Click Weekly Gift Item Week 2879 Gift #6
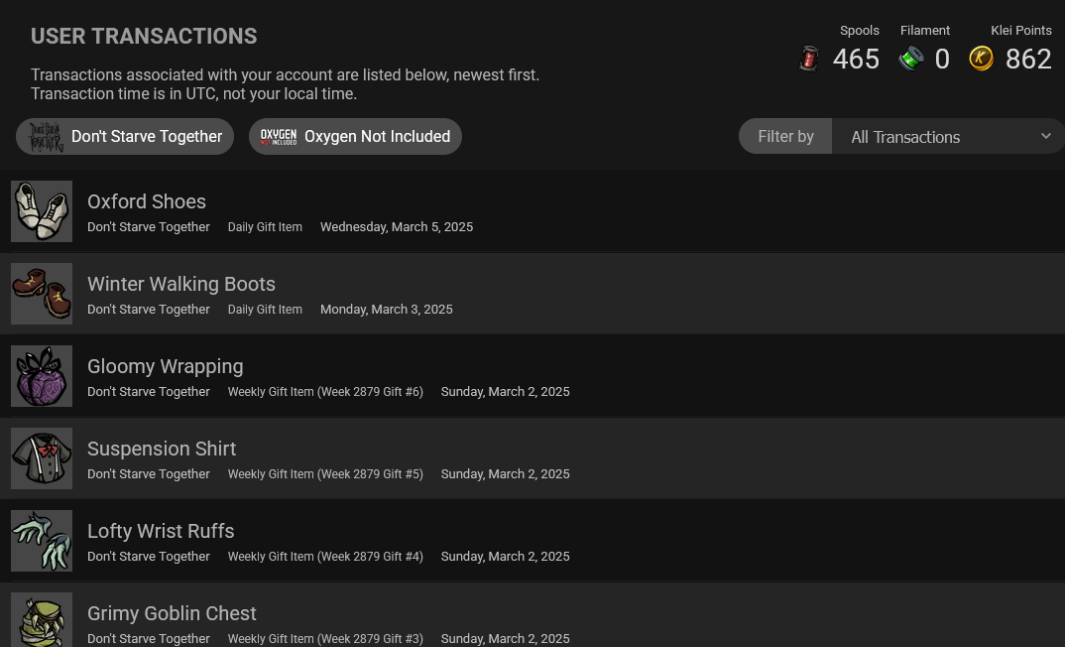 point(325,392)
